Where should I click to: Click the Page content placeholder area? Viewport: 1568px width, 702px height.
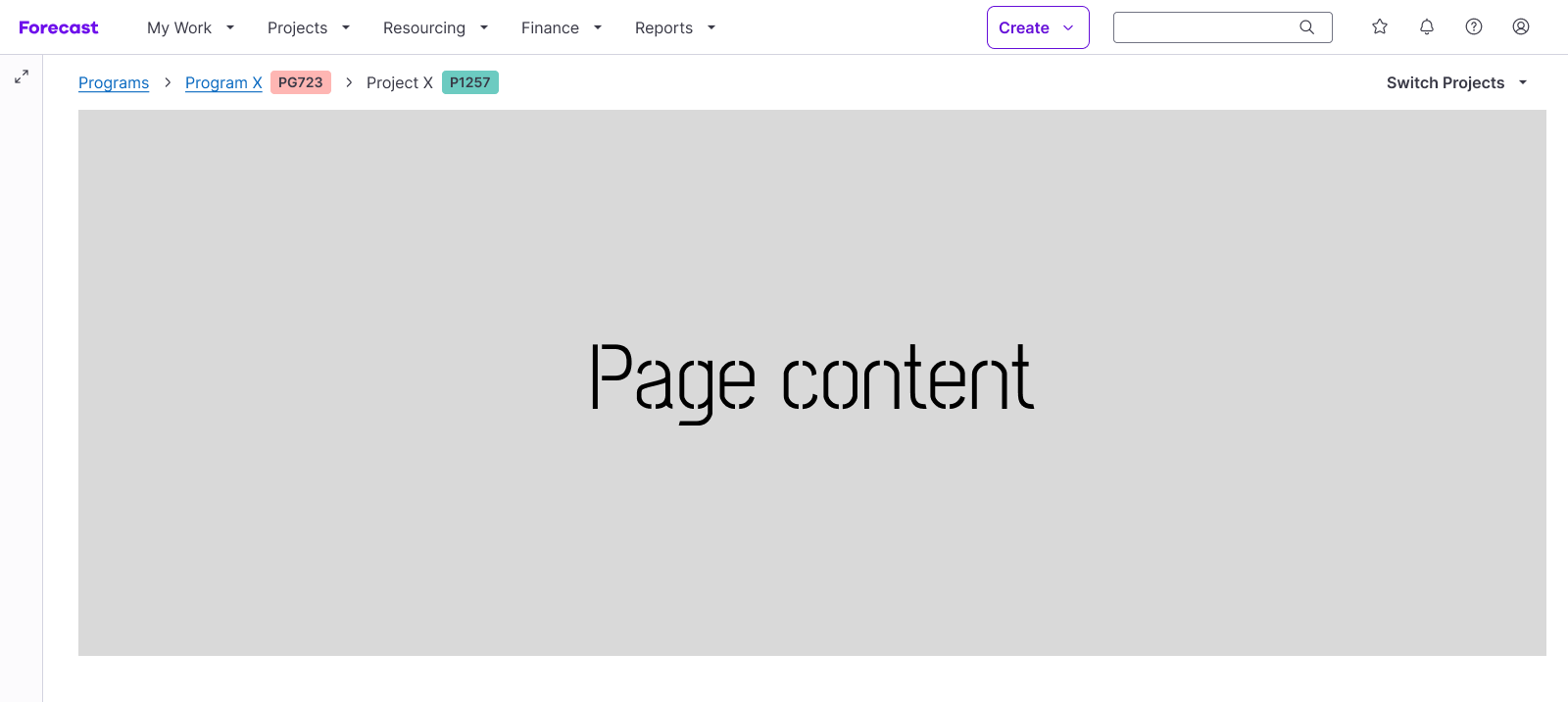[812, 382]
